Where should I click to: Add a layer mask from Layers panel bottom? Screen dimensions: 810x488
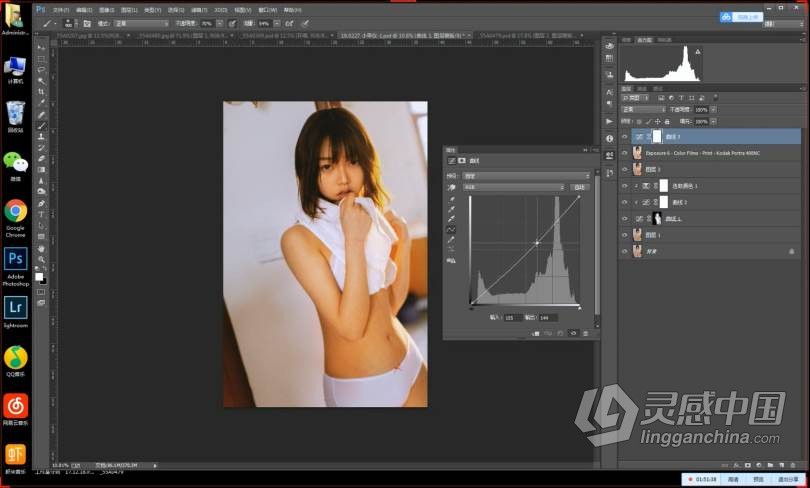[x=748, y=465]
